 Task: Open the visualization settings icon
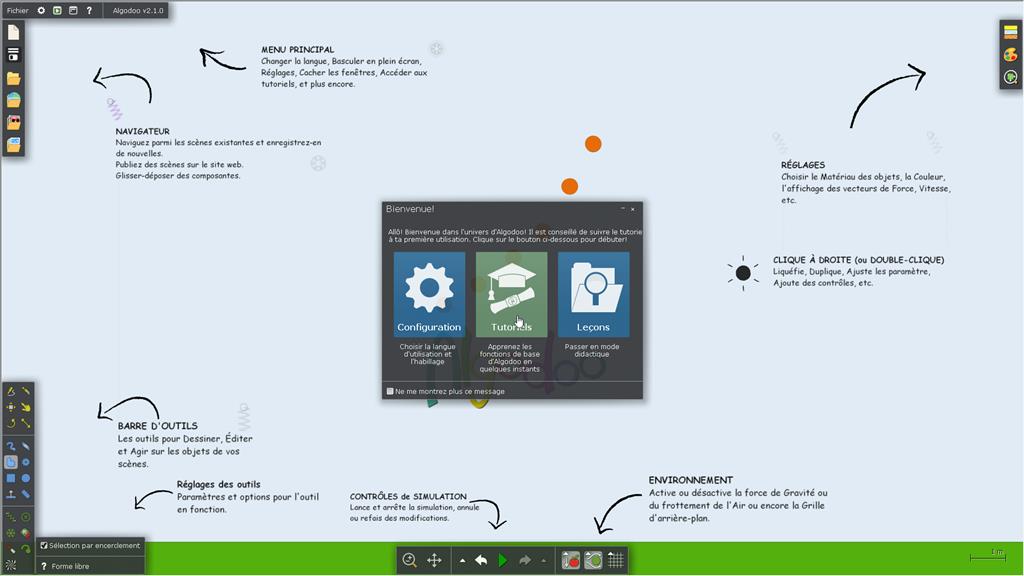pyautogui.click(x=1010, y=78)
